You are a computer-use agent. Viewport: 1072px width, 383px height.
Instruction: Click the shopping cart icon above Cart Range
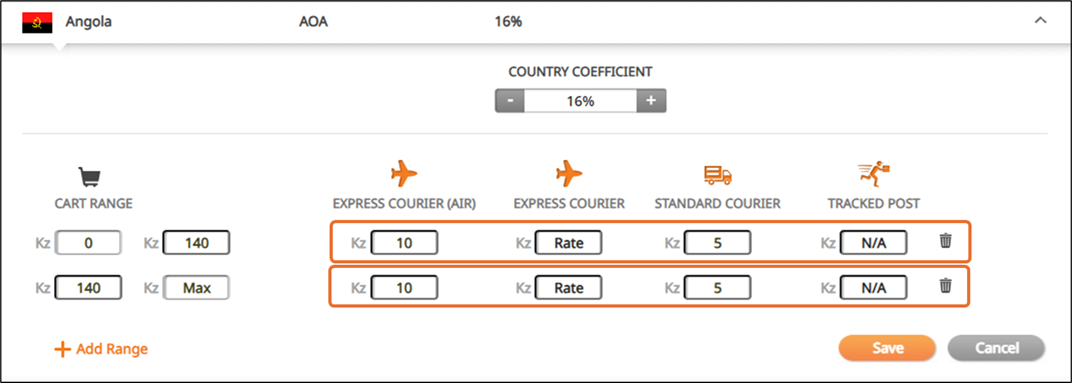click(90, 178)
